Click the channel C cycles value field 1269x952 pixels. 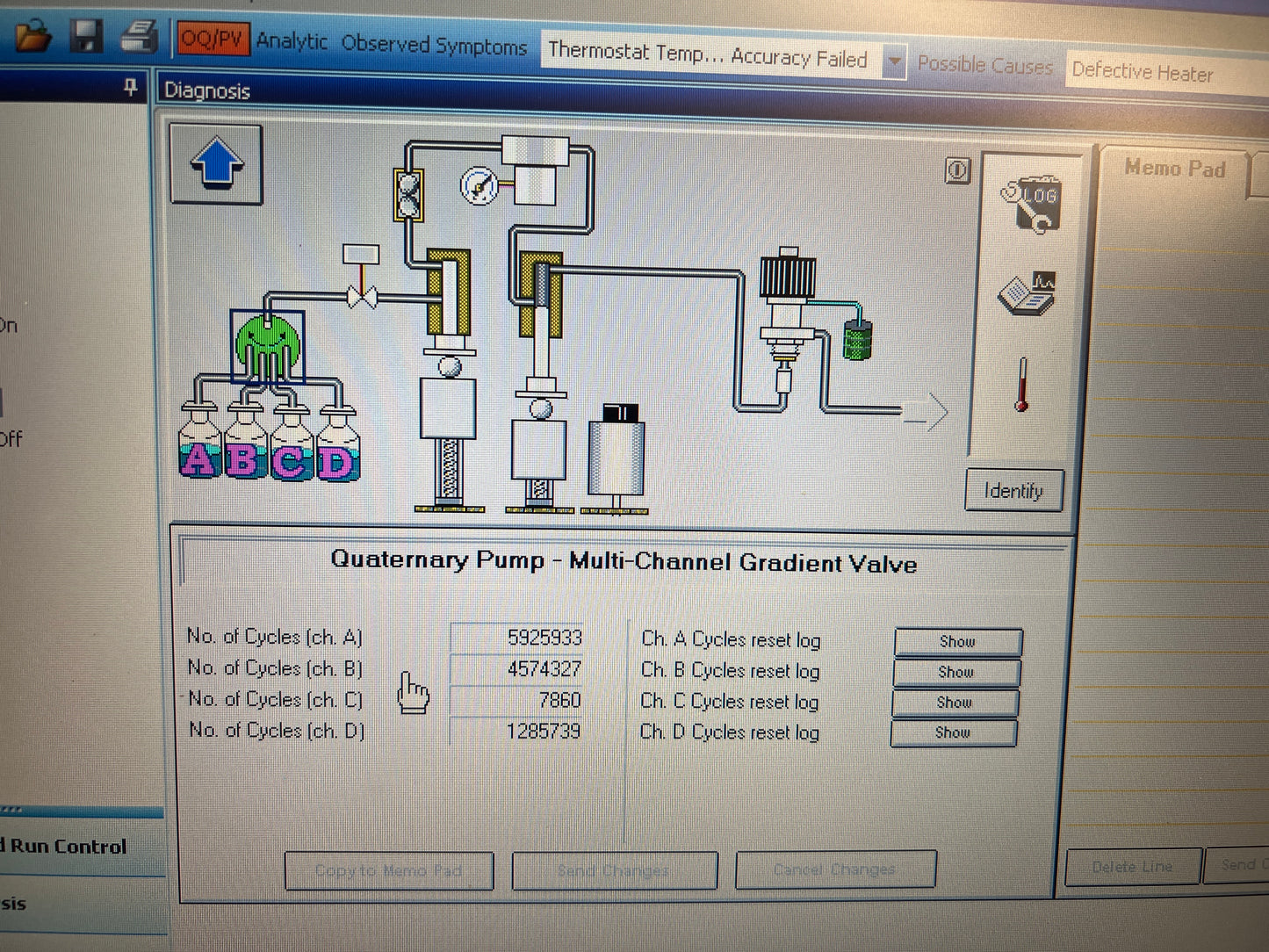tap(516, 700)
